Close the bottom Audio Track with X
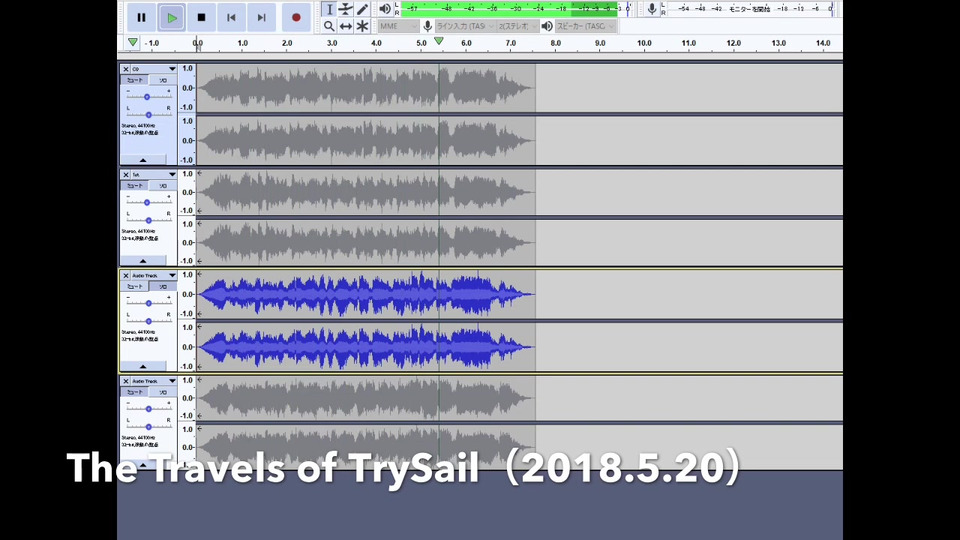960x540 pixels. [x=126, y=381]
